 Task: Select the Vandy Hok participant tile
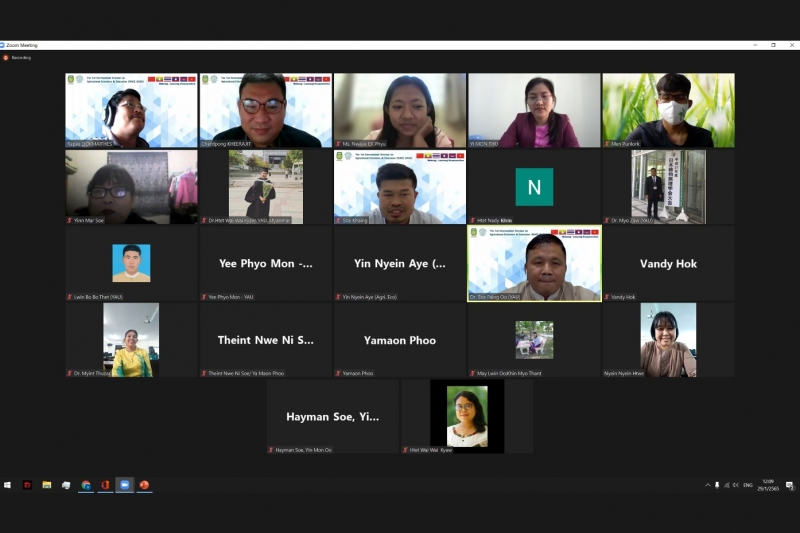pos(668,263)
